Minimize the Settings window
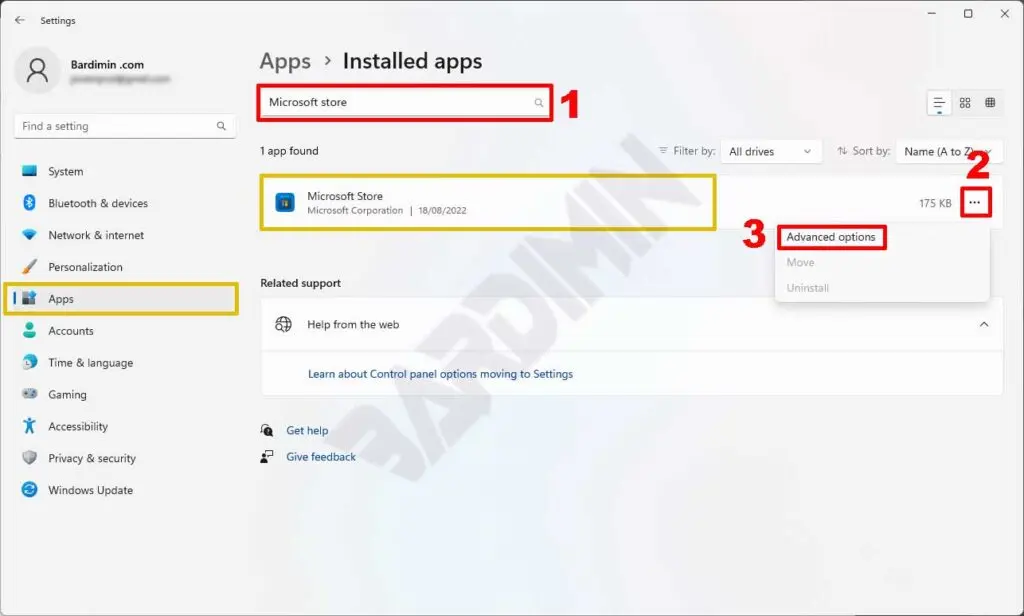This screenshot has width=1024, height=616. 932,13
